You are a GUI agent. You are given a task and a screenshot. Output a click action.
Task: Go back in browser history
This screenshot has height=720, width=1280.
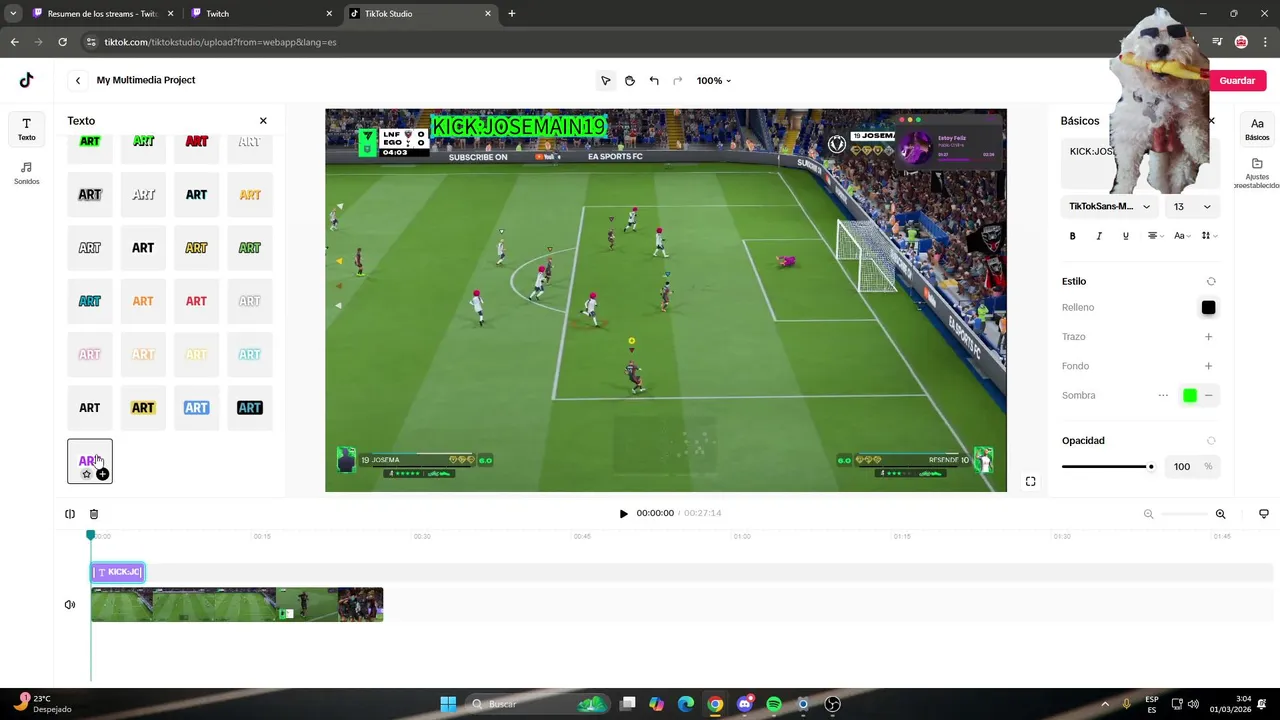(14, 42)
